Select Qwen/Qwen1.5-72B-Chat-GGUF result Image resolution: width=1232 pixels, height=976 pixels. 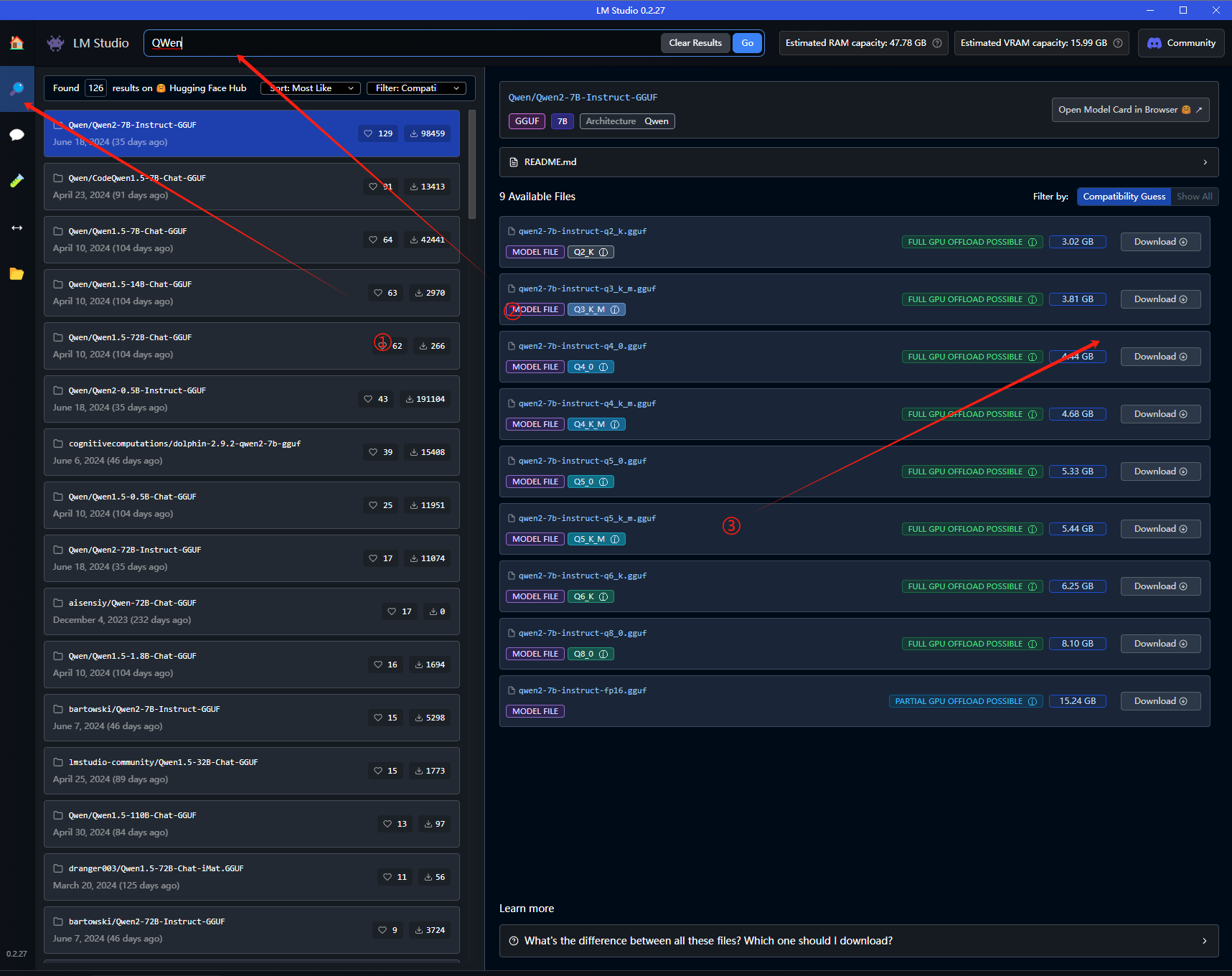252,346
